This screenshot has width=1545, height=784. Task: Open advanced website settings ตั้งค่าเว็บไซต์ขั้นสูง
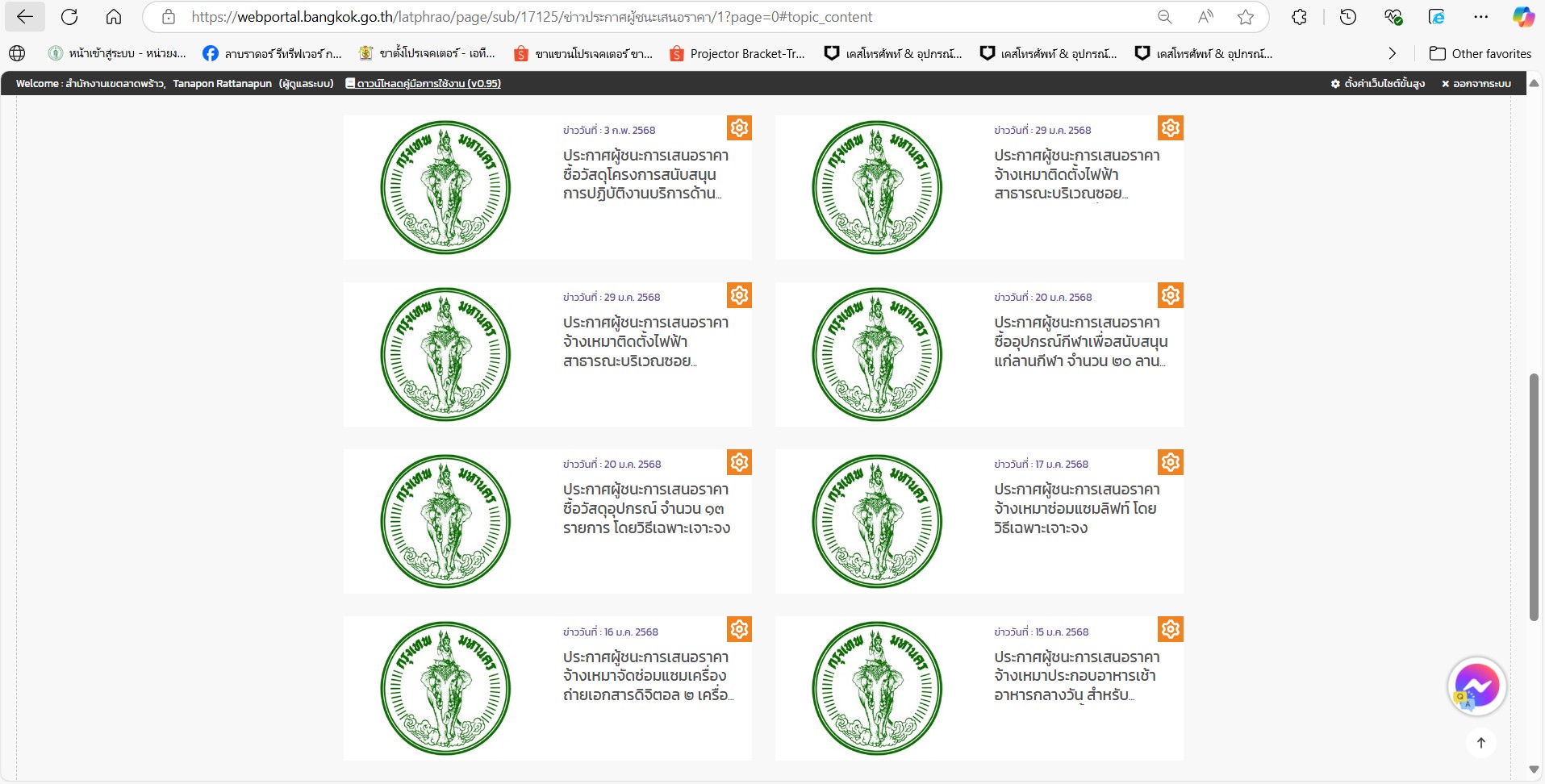point(1378,83)
